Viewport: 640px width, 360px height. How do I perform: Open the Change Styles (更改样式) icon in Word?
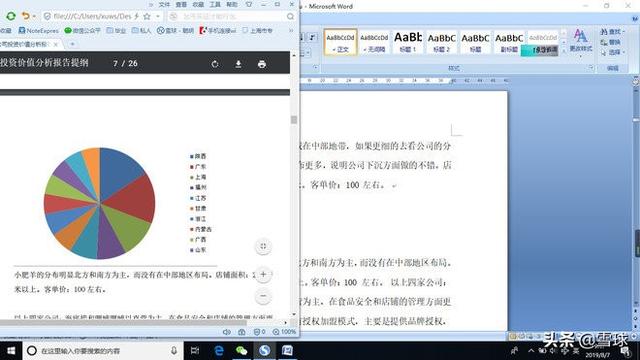coord(580,40)
